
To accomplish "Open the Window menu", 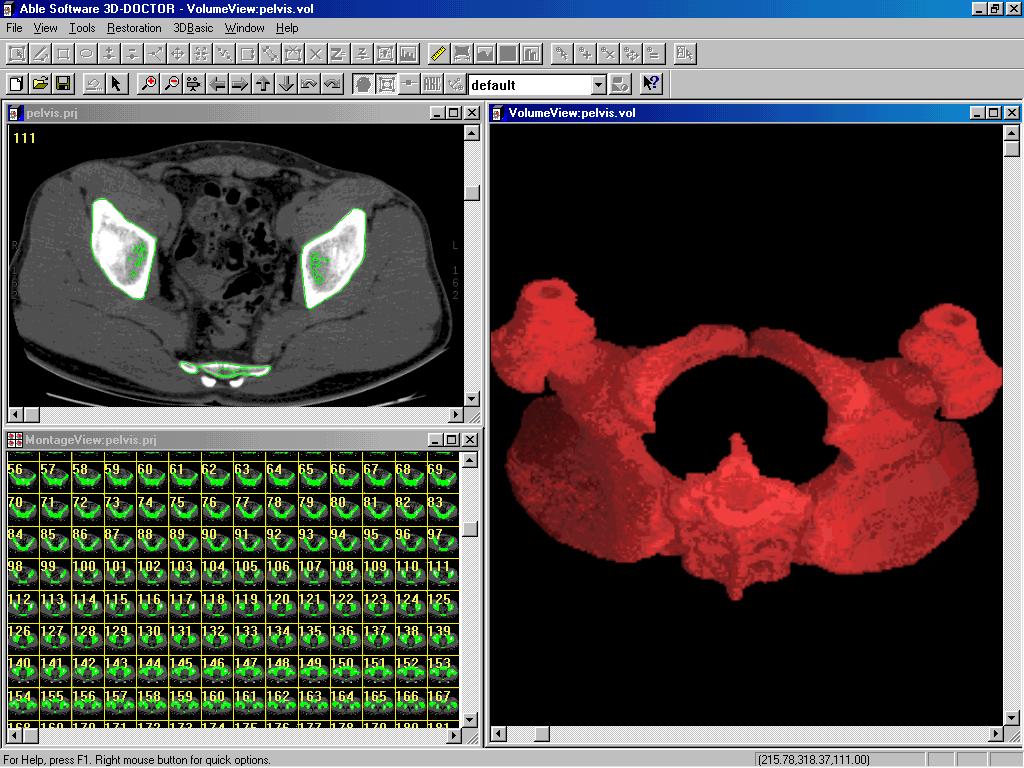I will pos(244,28).
